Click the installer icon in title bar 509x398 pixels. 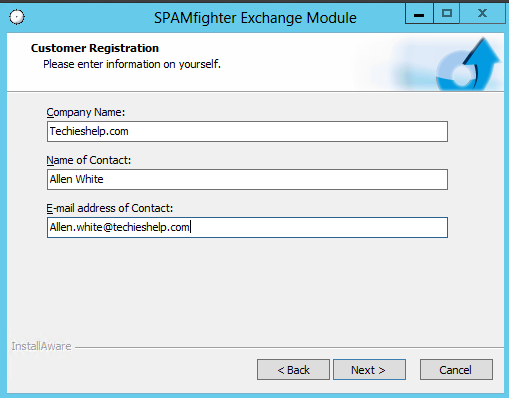[x=17, y=17]
